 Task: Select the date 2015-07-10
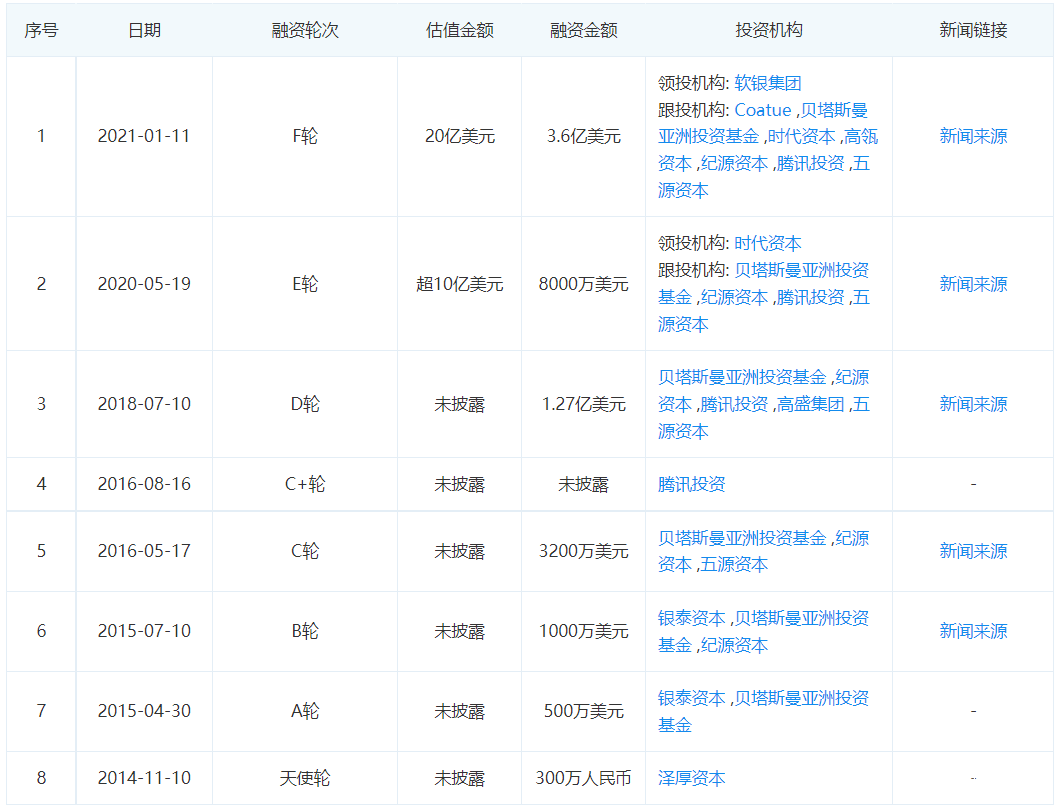click(144, 632)
